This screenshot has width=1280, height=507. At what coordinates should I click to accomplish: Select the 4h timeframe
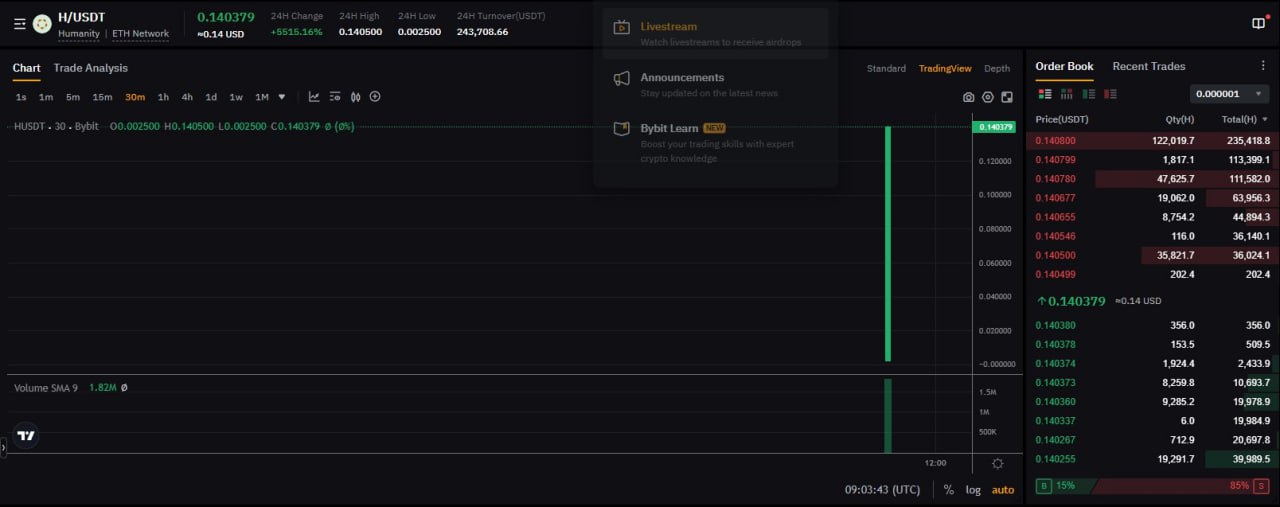tap(187, 97)
